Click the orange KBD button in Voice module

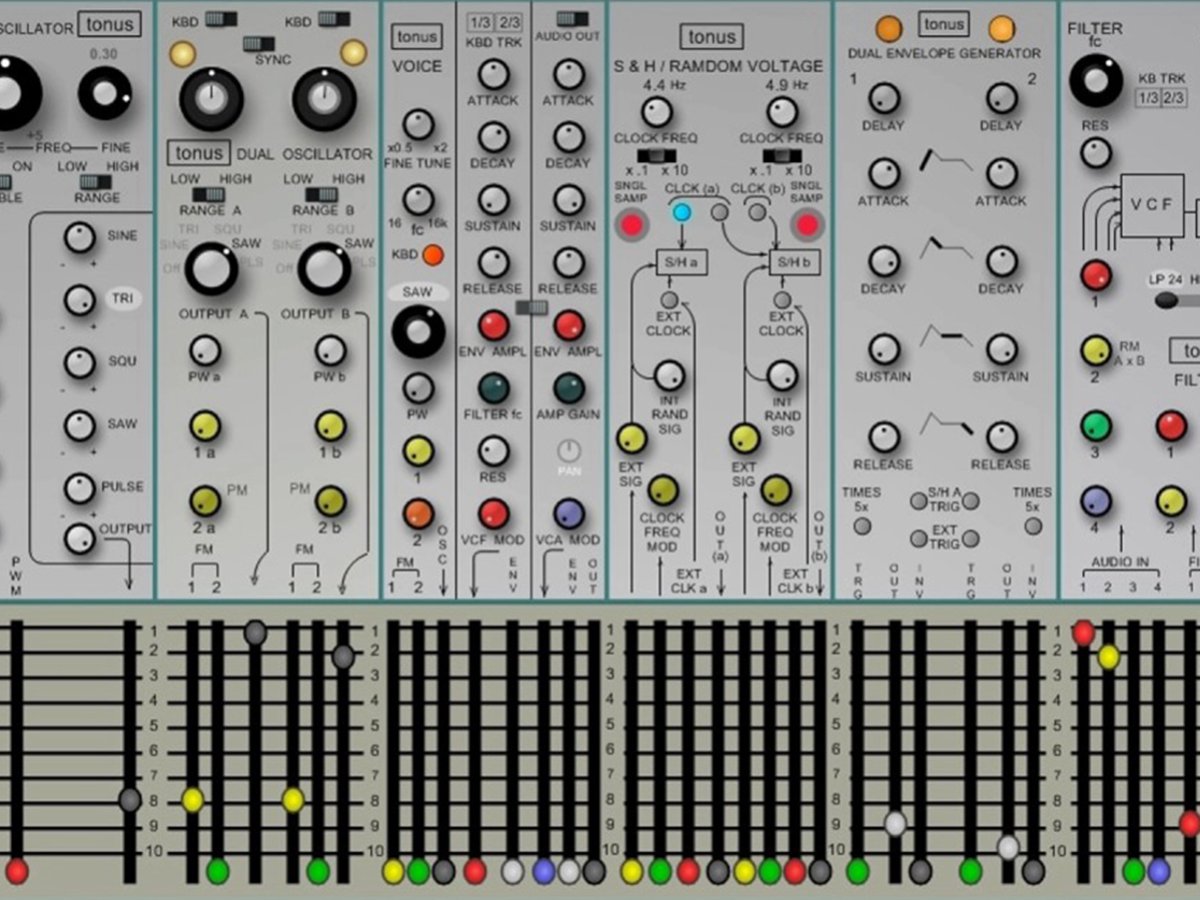(x=432, y=255)
